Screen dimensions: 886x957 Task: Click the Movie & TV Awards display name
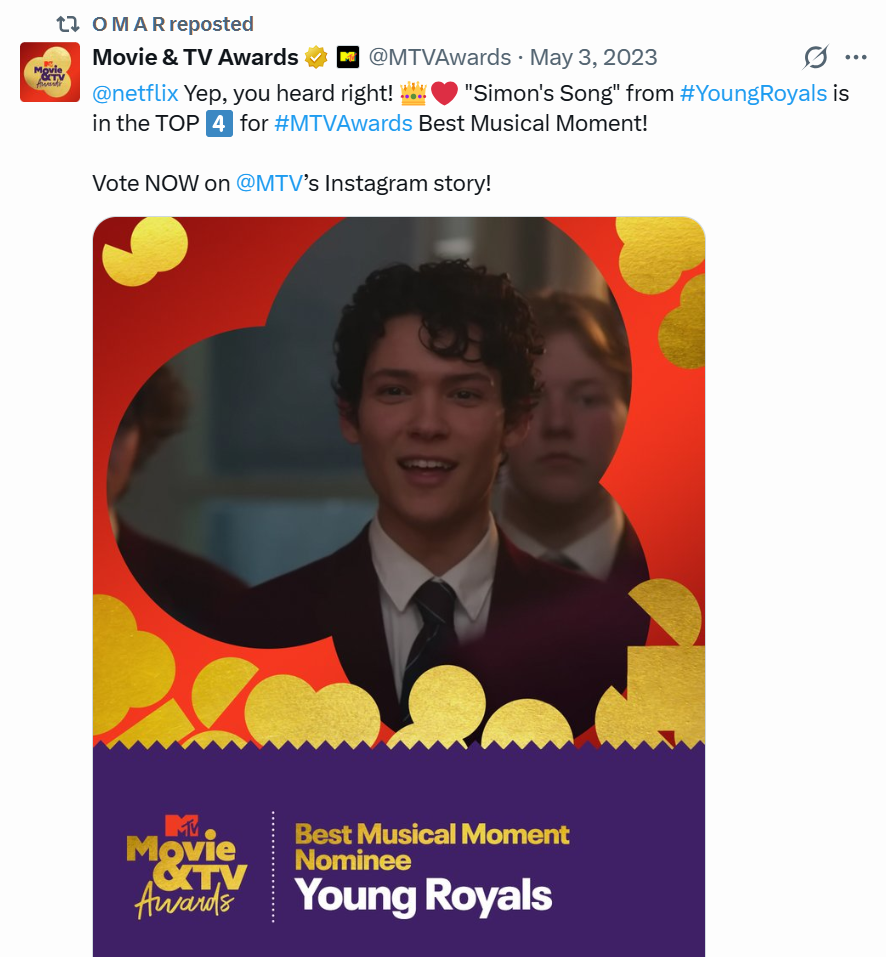click(x=195, y=57)
